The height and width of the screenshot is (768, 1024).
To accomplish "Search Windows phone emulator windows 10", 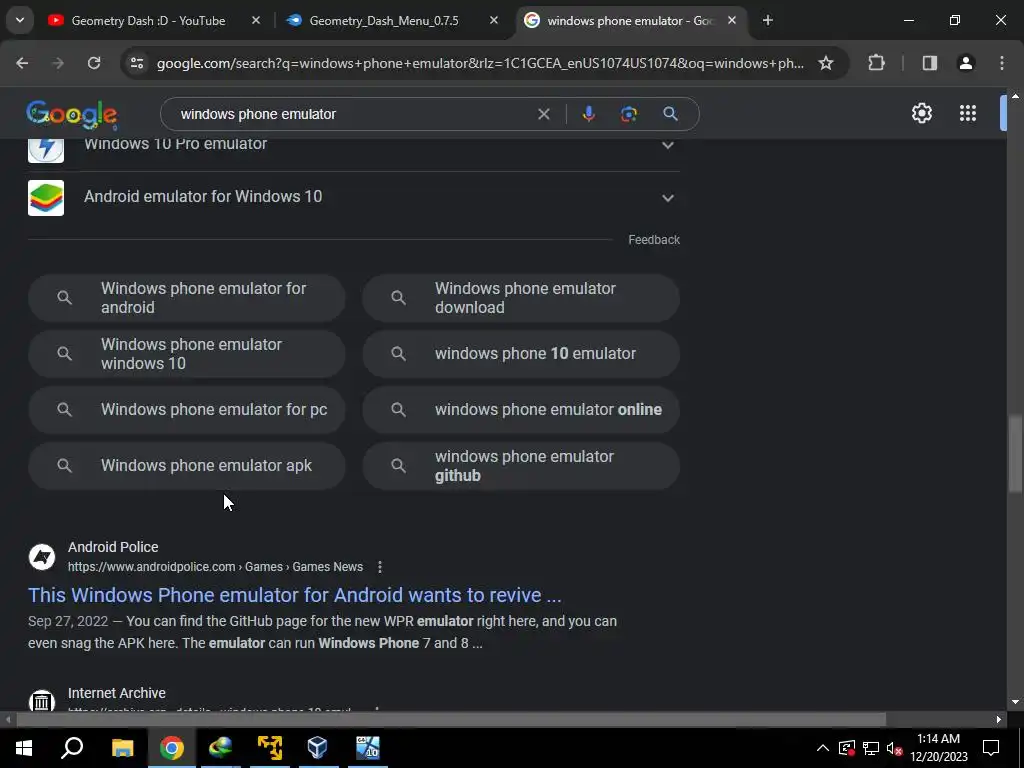I will [x=187, y=354].
